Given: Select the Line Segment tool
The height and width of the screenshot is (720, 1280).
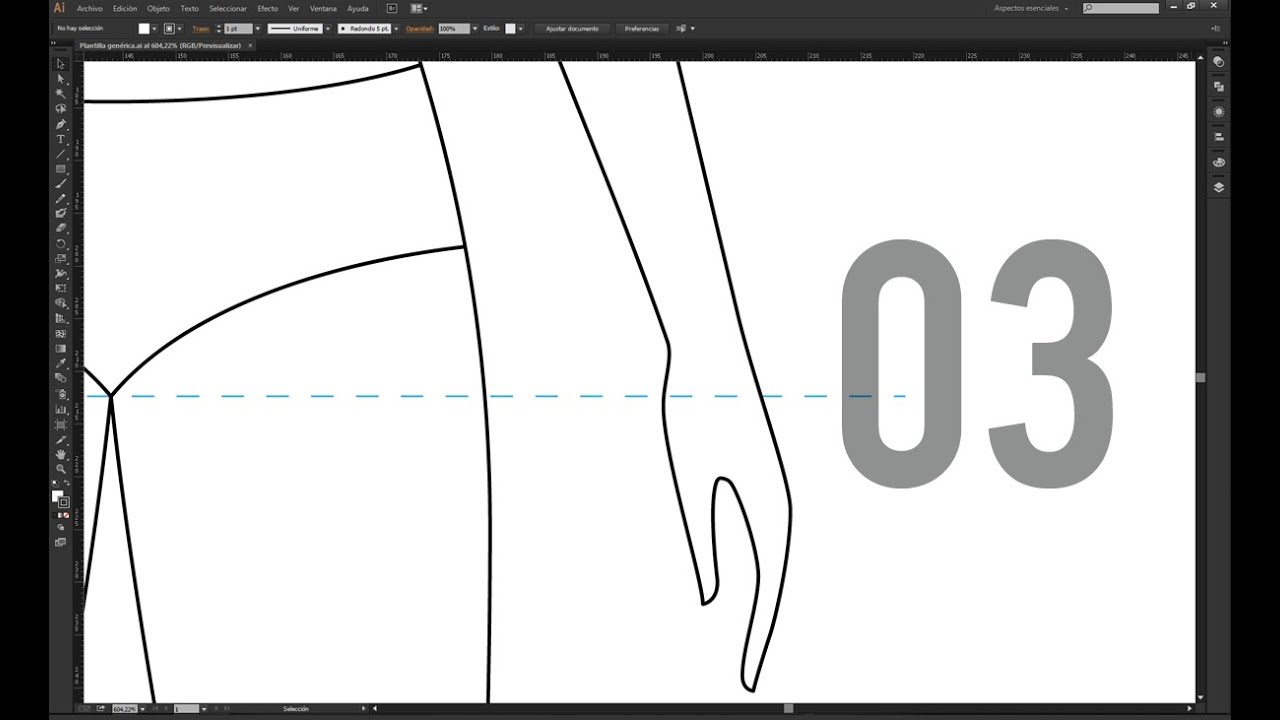Looking at the screenshot, I should 61,154.
